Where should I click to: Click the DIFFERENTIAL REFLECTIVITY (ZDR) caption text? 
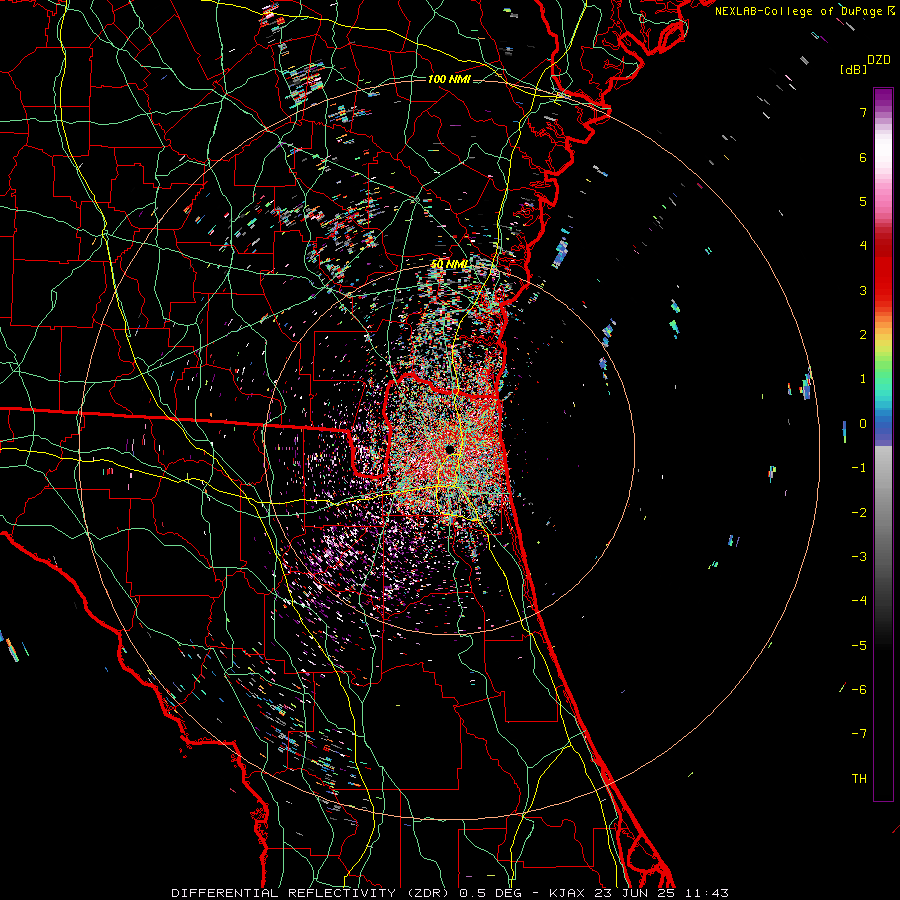312,893
